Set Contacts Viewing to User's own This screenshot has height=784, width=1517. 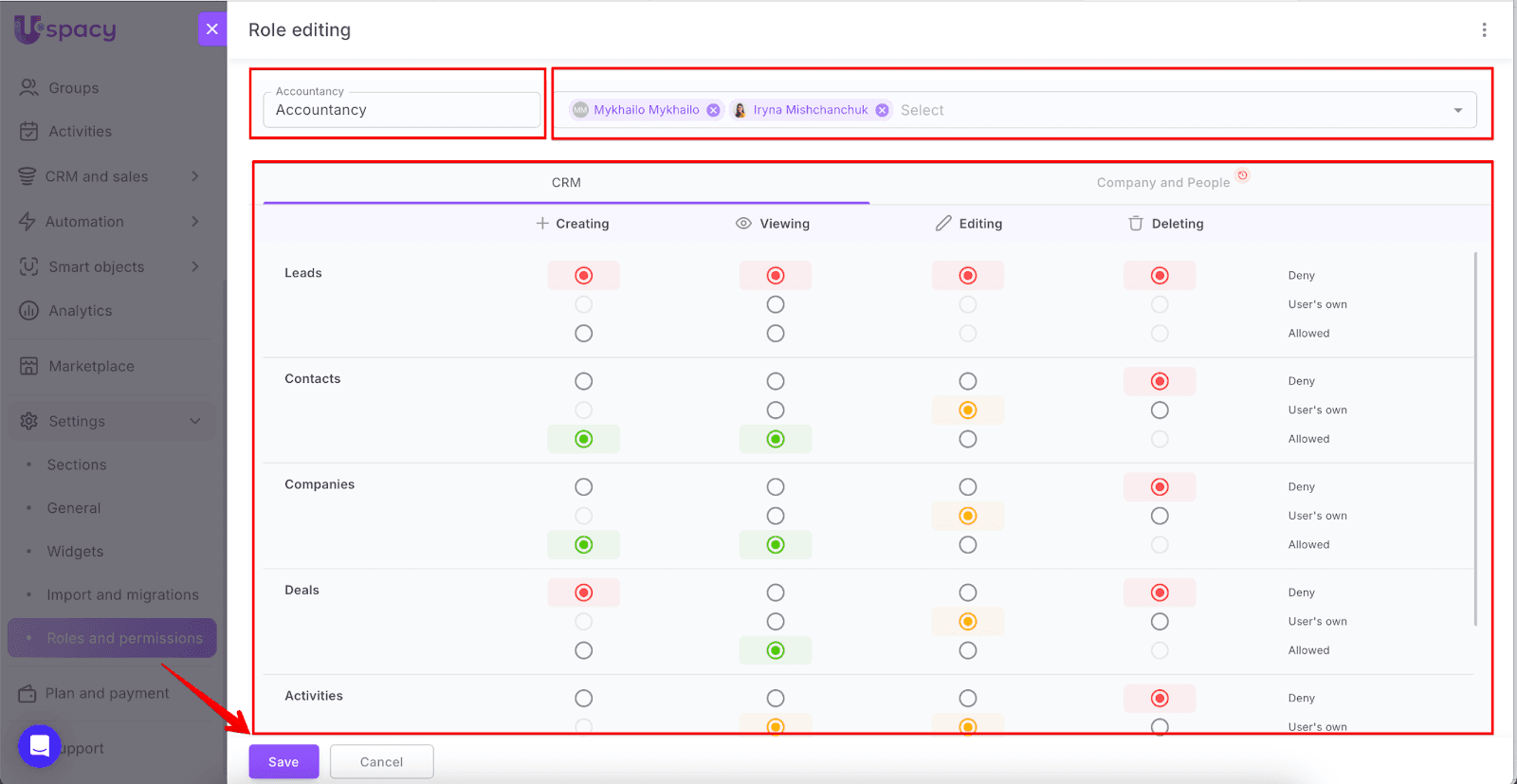[x=776, y=410]
